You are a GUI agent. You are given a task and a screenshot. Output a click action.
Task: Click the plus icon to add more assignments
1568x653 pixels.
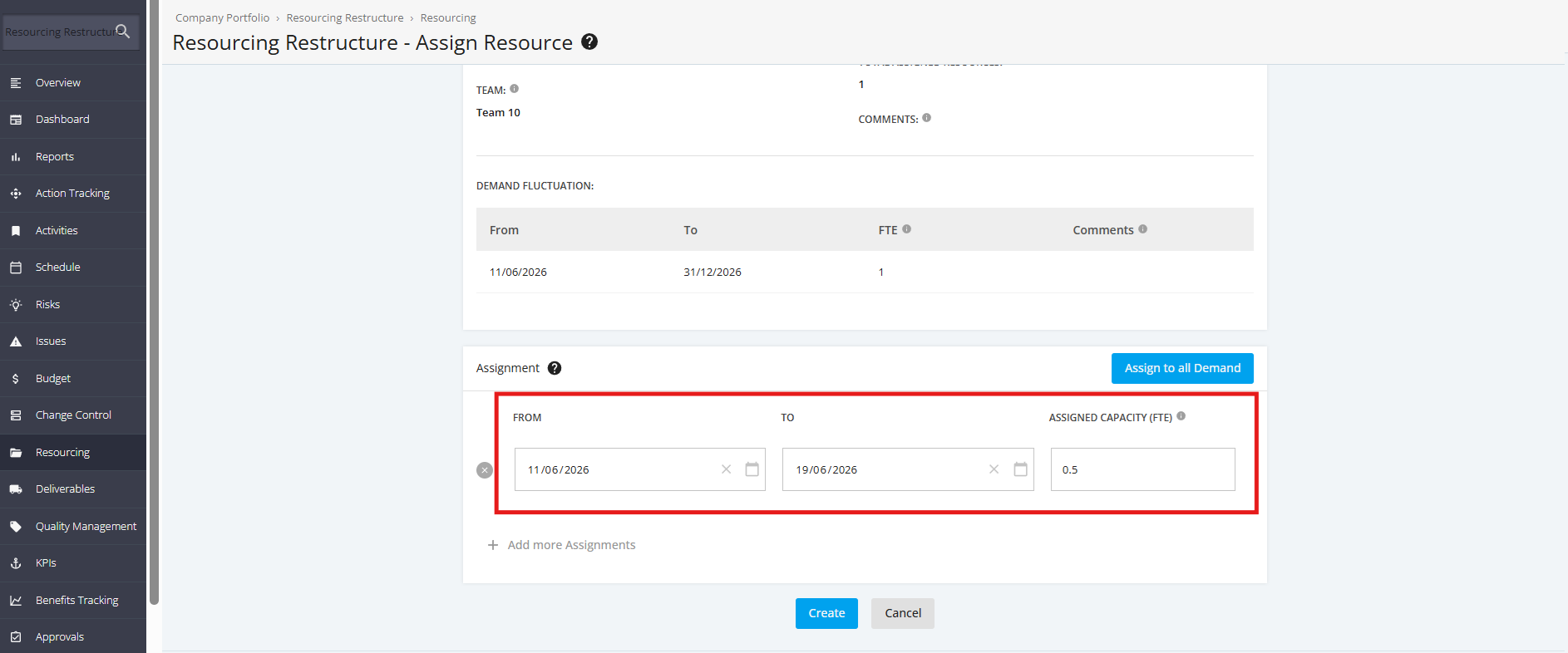pyautogui.click(x=493, y=545)
